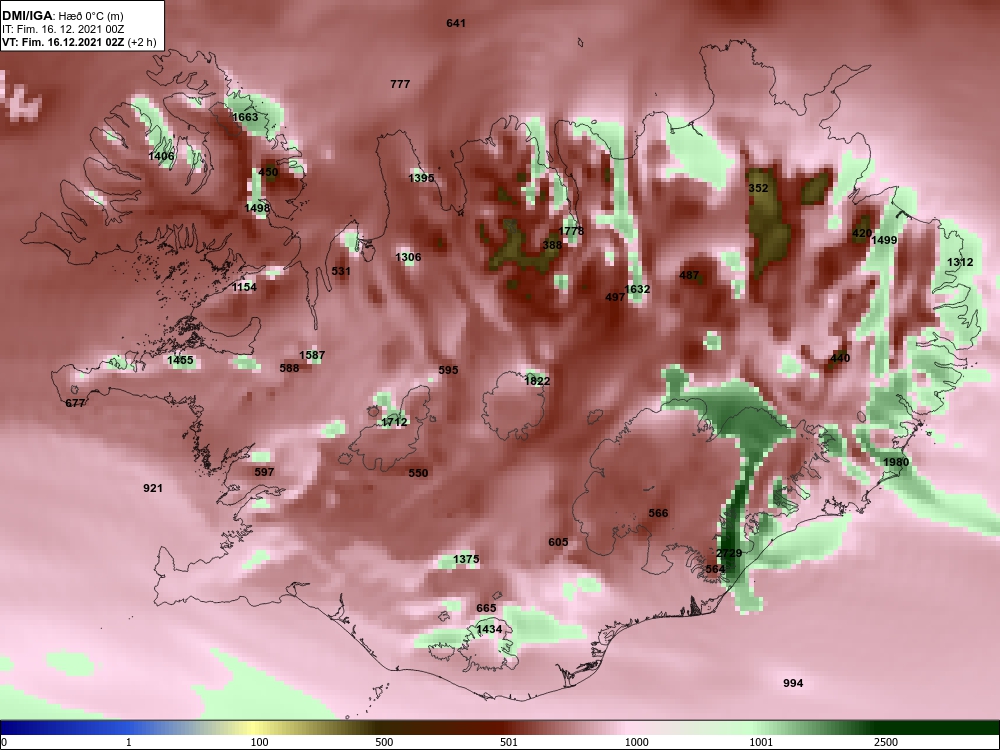The width and height of the screenshot is (1000, 750).
Task: Pick the 2500 tick on the color scale
Action: (x=886, y=742)
